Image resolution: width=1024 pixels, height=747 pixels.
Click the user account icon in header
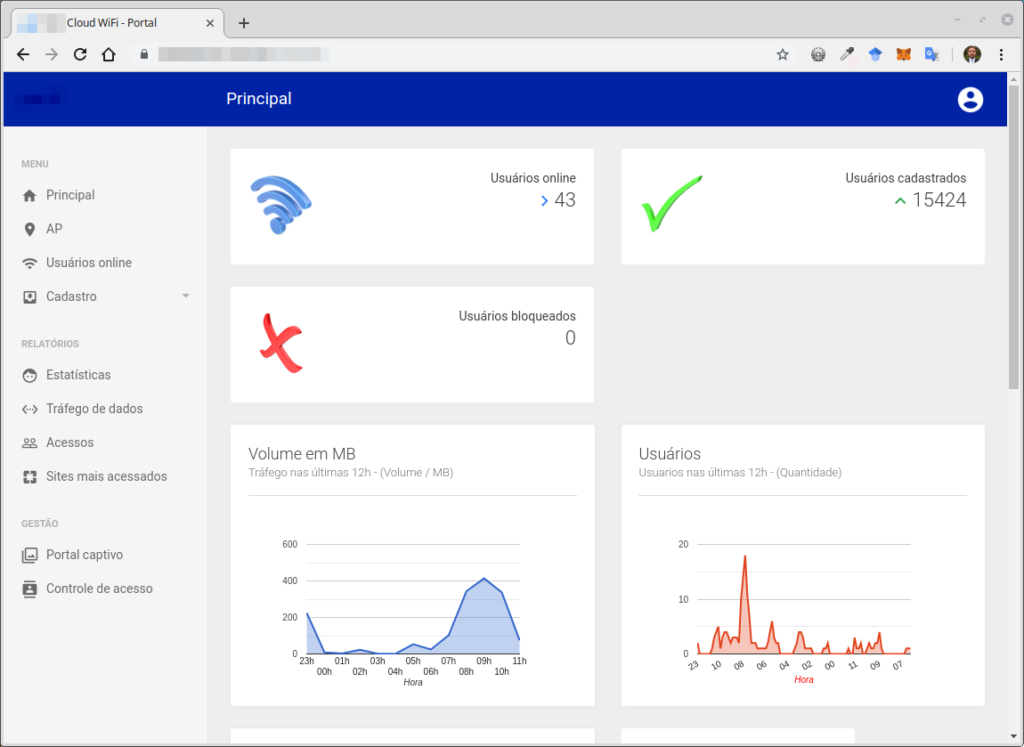click(970, 99)
